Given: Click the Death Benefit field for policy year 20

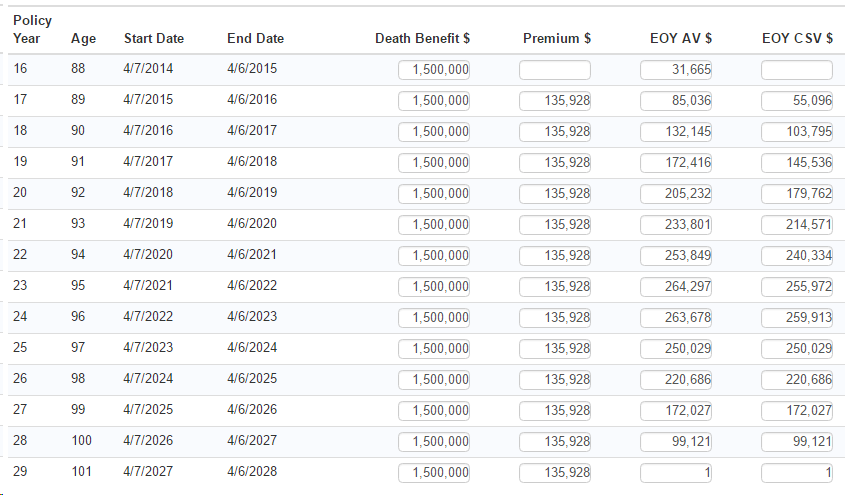Looking at the screenshot, I should coord(434,194).
